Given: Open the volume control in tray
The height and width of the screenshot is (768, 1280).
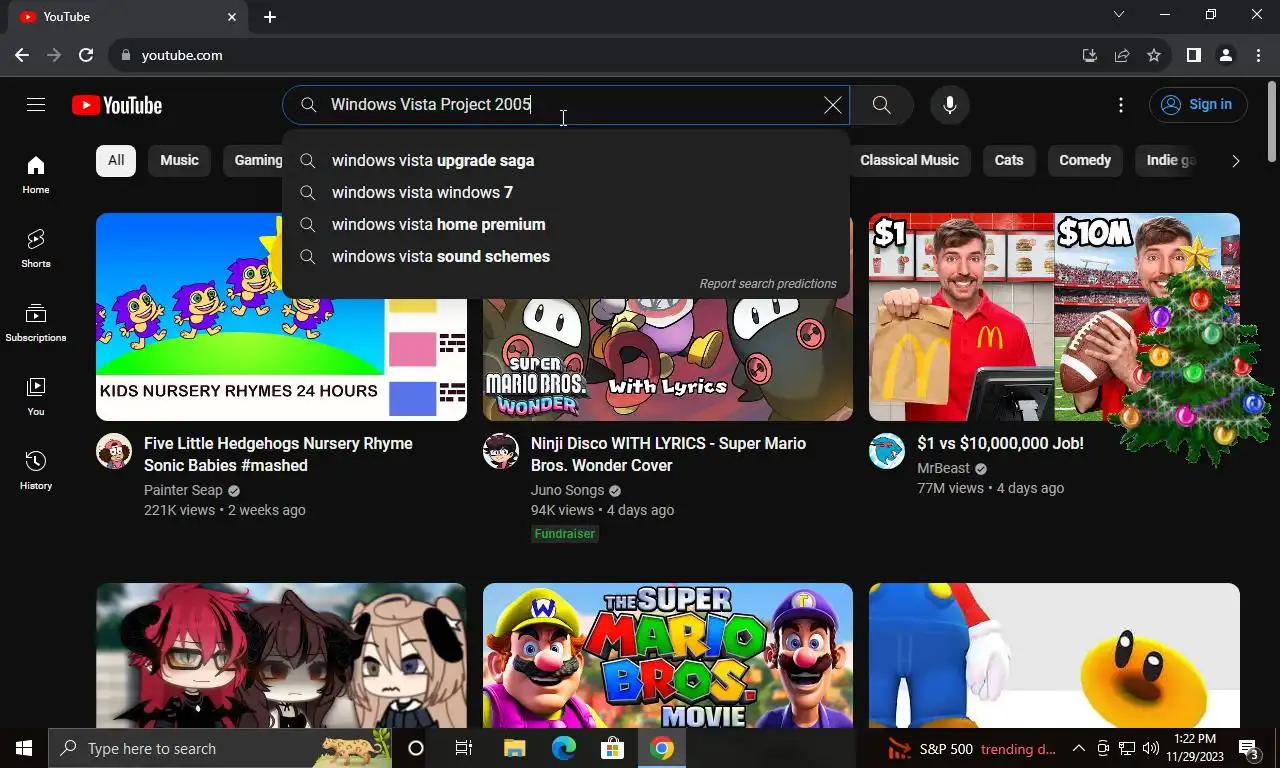Looking at the screenshot, I should (x=1151, y=748).
